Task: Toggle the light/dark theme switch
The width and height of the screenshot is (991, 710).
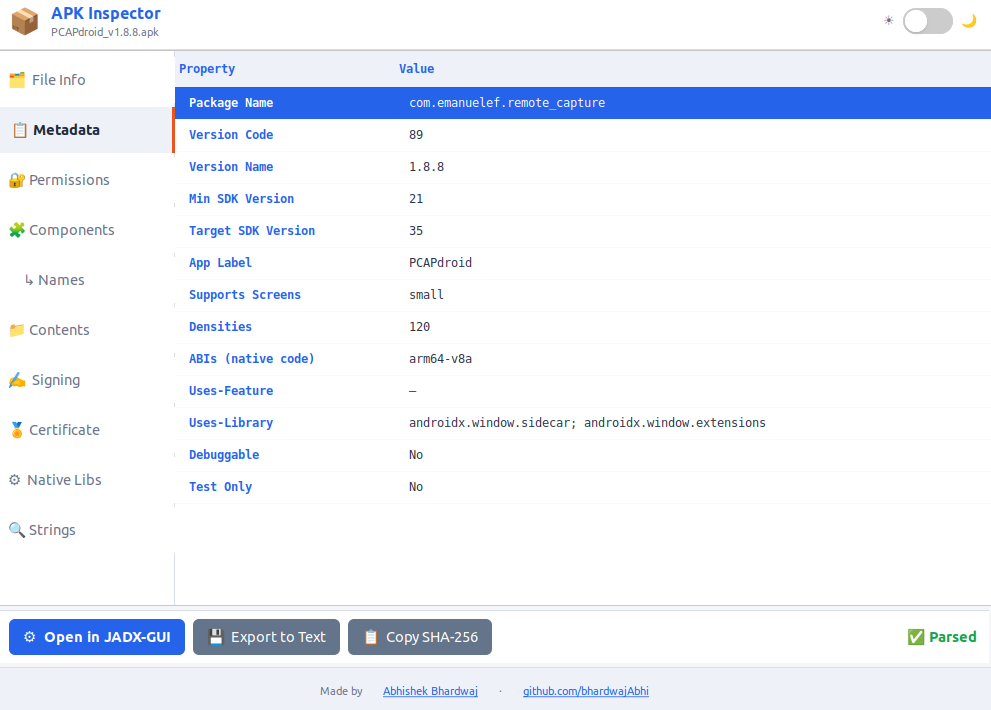Action: [927, 21]
